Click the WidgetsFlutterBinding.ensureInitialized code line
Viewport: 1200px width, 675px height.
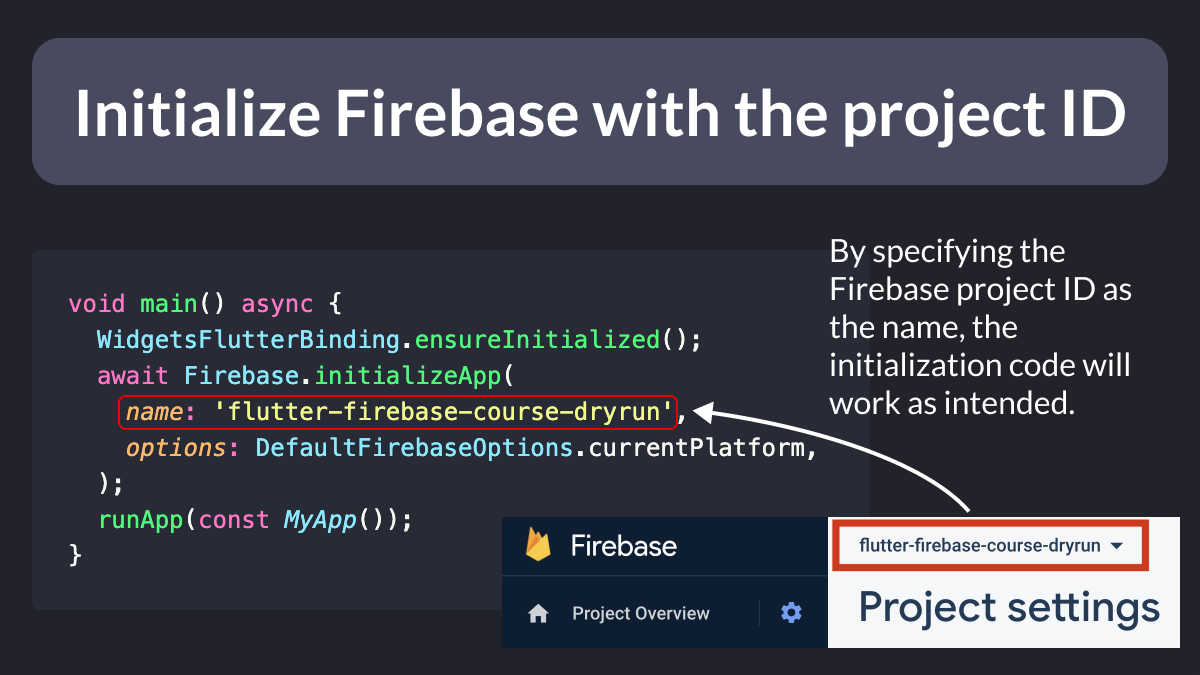click(400, 339)
